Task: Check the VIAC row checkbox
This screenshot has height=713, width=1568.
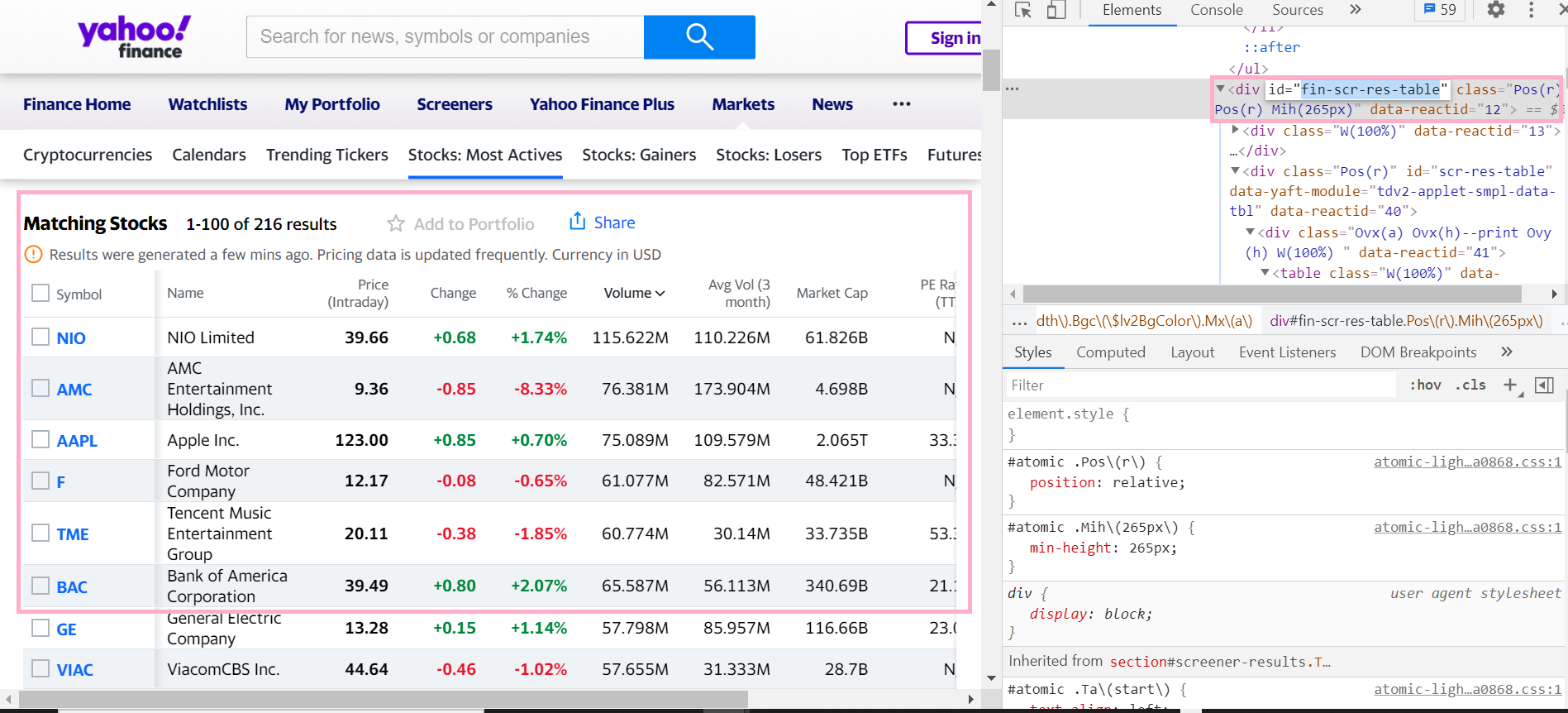Action: [41, 668]
